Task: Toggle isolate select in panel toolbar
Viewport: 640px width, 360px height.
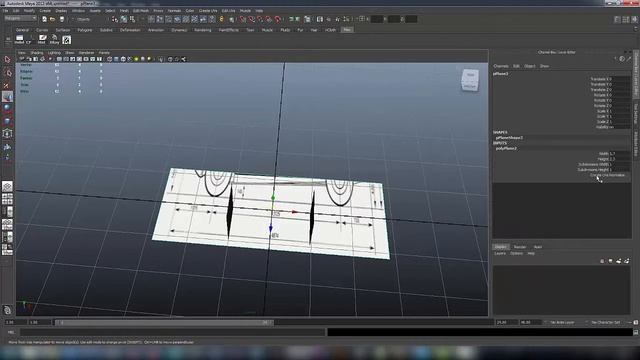Action: (x=161, y=59)
